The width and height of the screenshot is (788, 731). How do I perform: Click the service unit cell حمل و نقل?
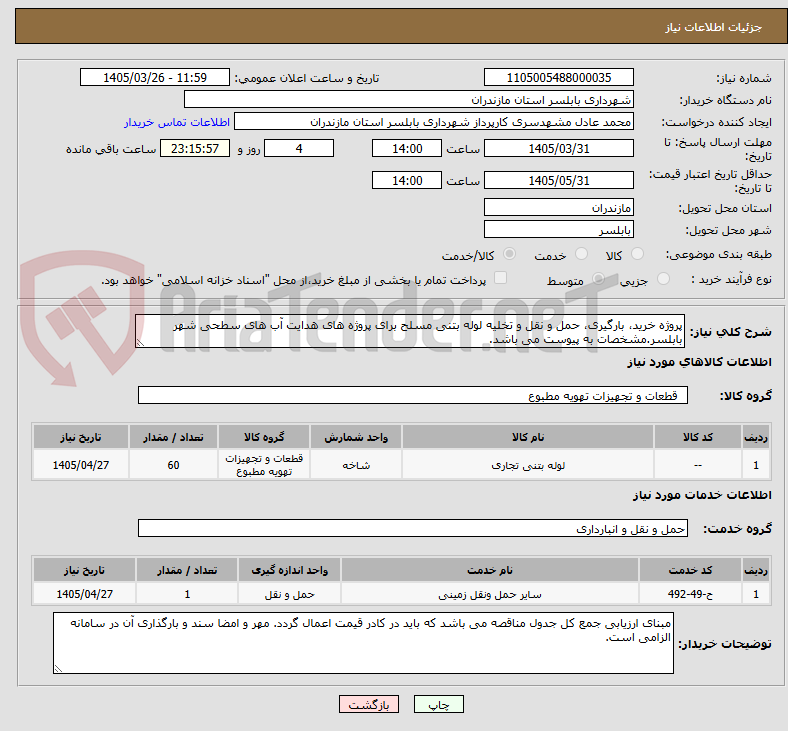click(289, 594)
